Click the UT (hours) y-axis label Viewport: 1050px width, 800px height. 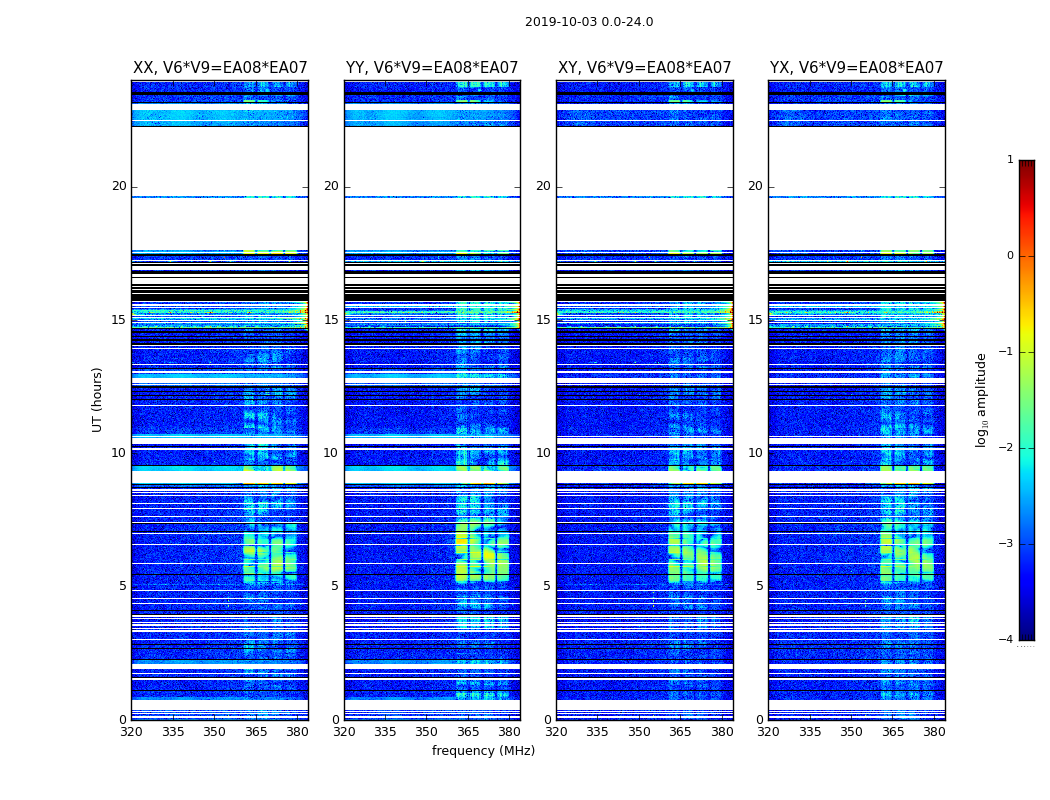(98, 399)
